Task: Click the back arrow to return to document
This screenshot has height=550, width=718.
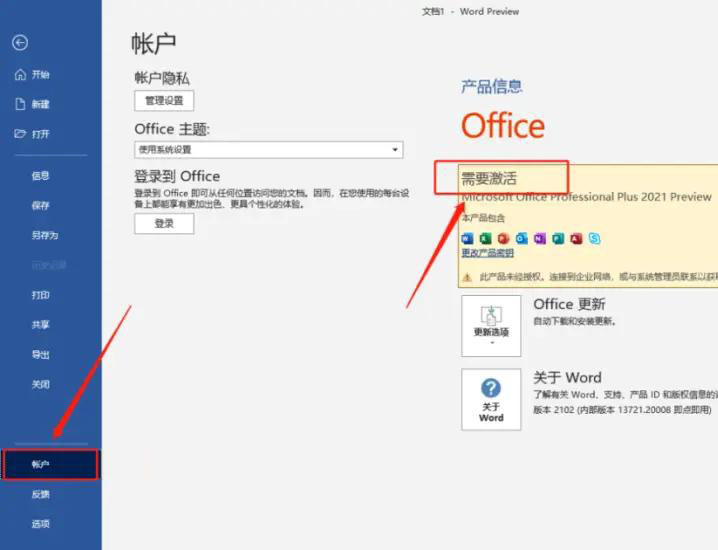Action: pos(20,43)
